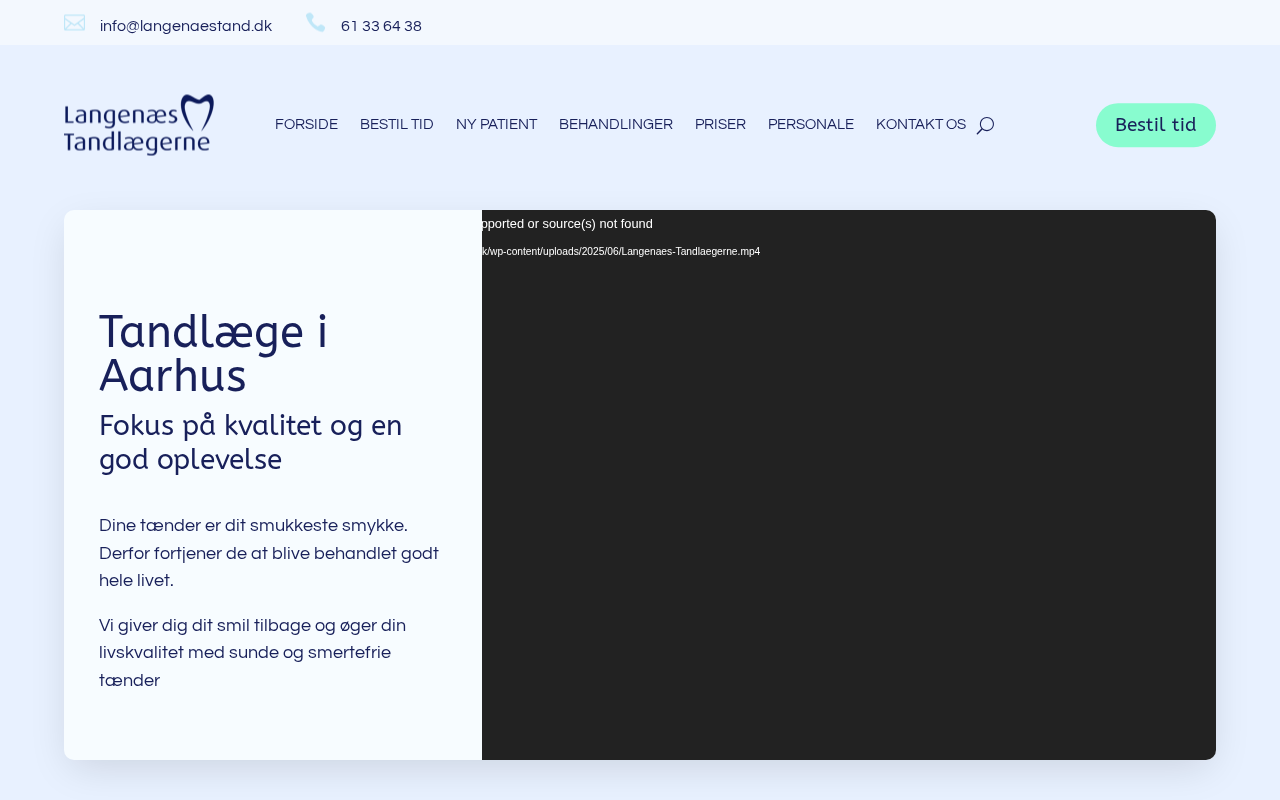The height and width of the screenshot is (800, 1280).
Task: Open KONTAKT OS menu item
Action: [921, 125]
